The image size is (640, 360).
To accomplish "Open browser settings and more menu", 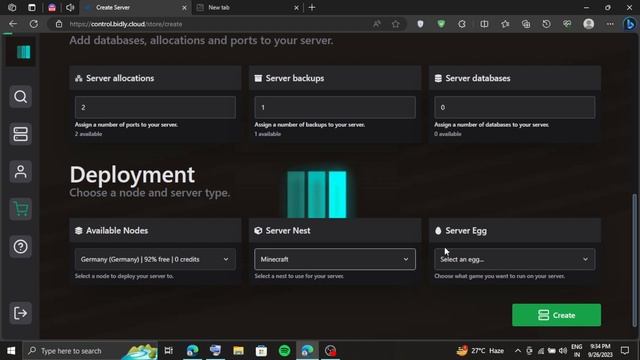I will [610, 24].
